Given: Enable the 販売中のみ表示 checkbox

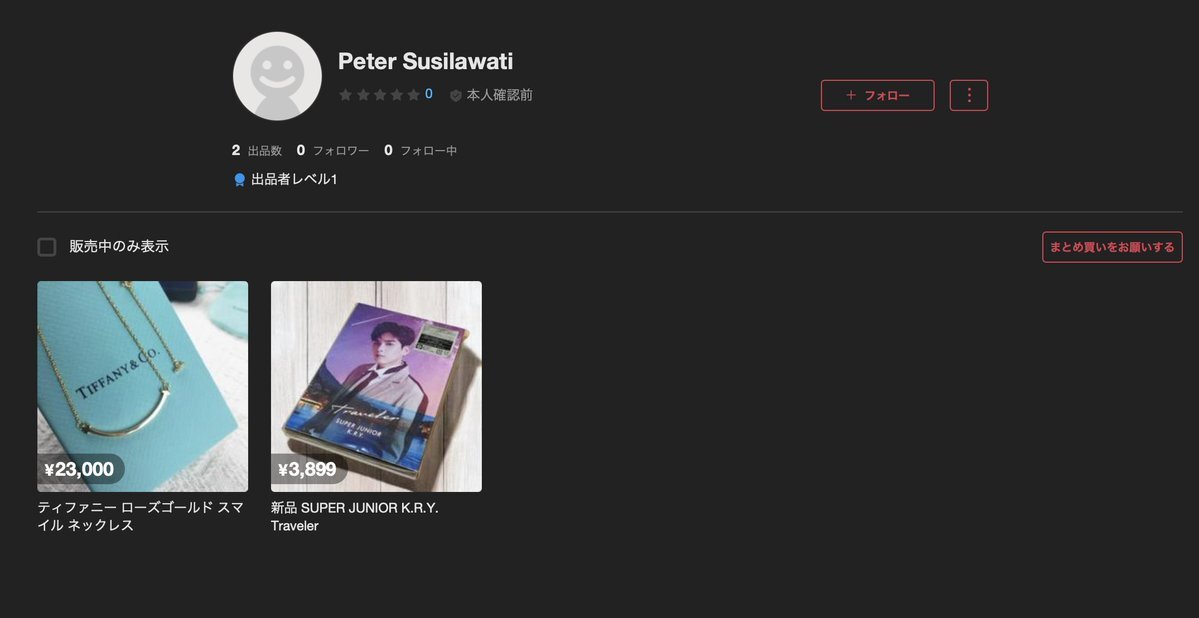Looking at the screenshot, I should pos(47,247).
